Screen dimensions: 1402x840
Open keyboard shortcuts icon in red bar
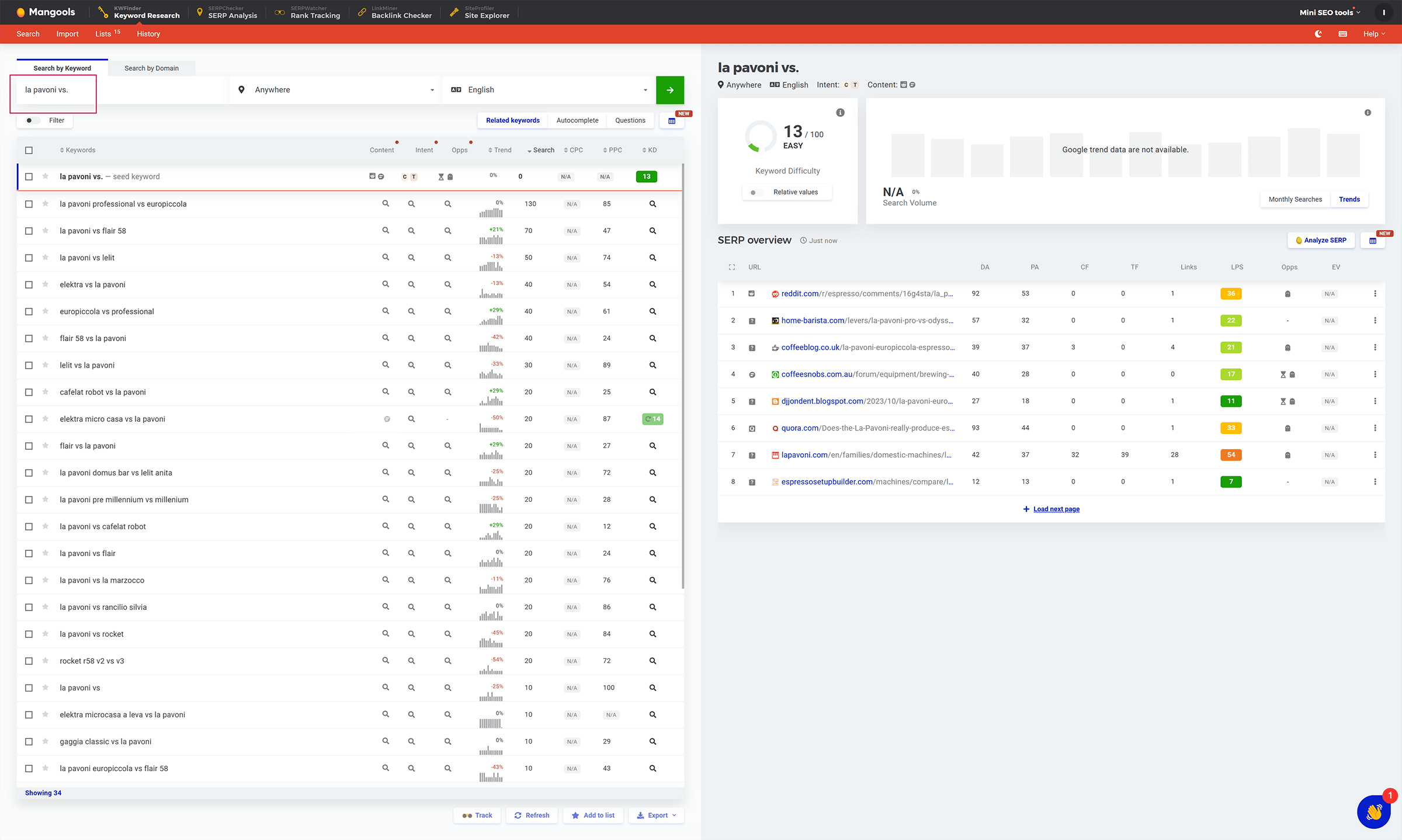[x=1342, y=34]
